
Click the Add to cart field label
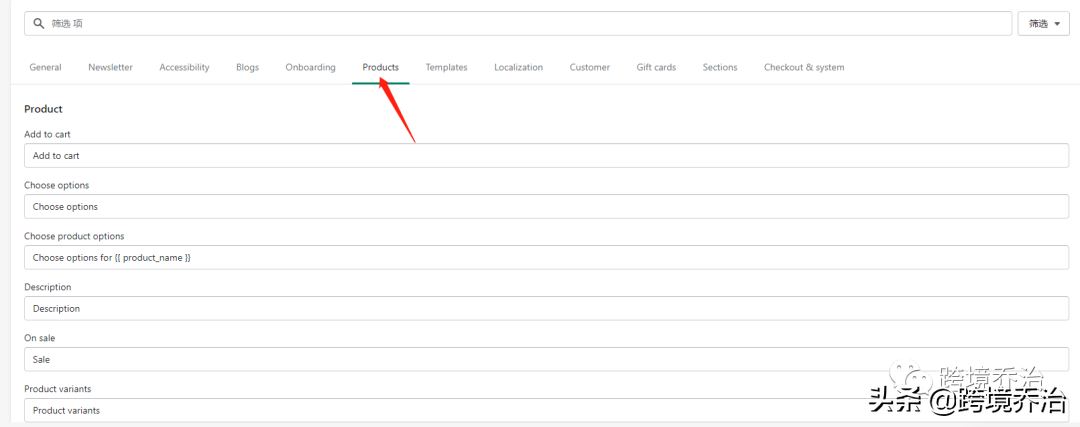pos(48,134)
